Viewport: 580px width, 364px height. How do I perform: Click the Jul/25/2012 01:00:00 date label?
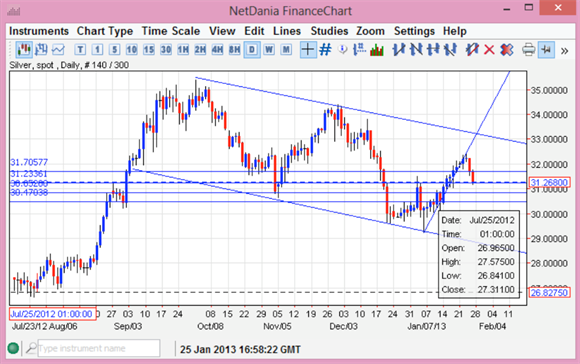pos(52,314)
